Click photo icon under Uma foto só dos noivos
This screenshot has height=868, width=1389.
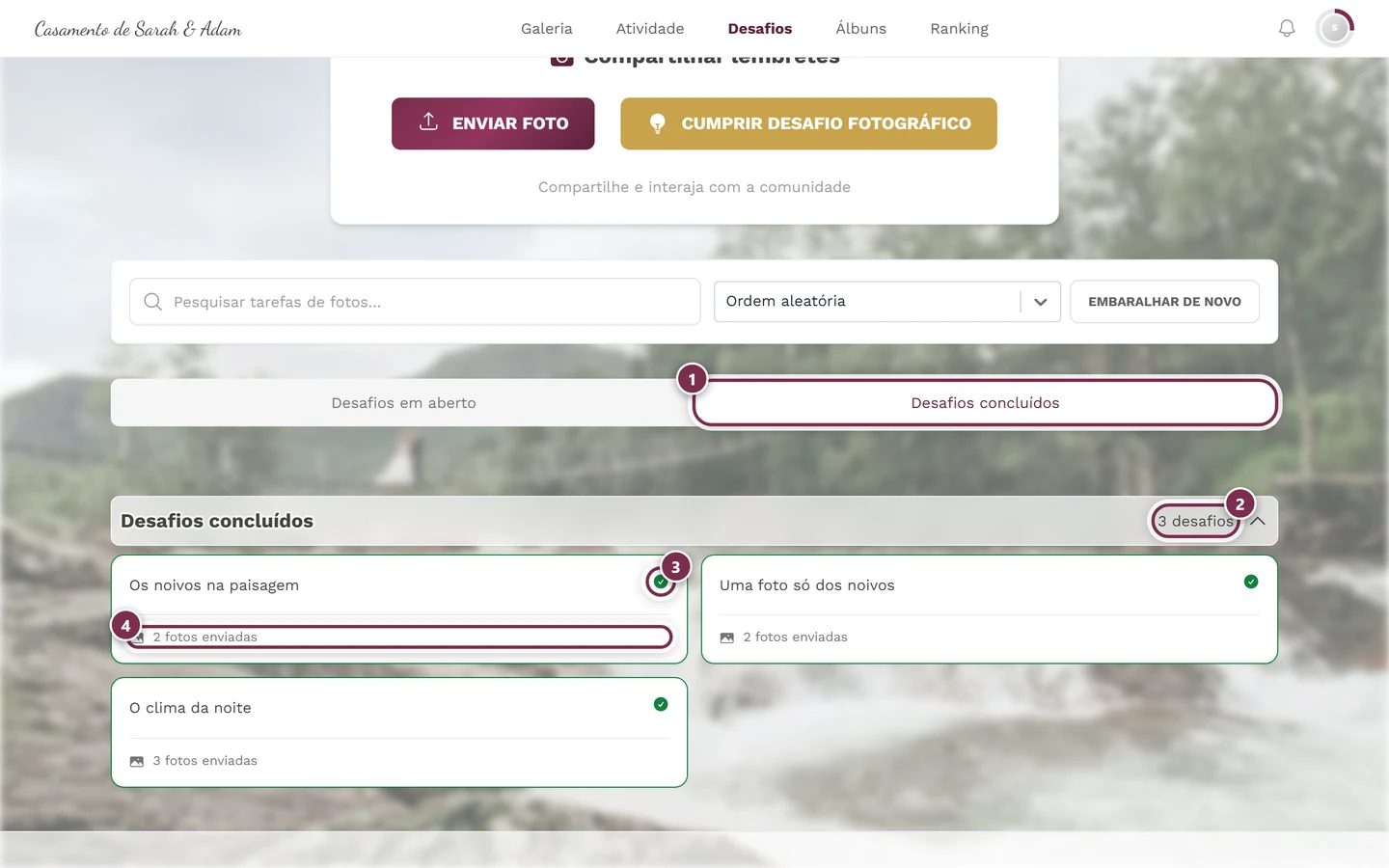click(727, 637)
